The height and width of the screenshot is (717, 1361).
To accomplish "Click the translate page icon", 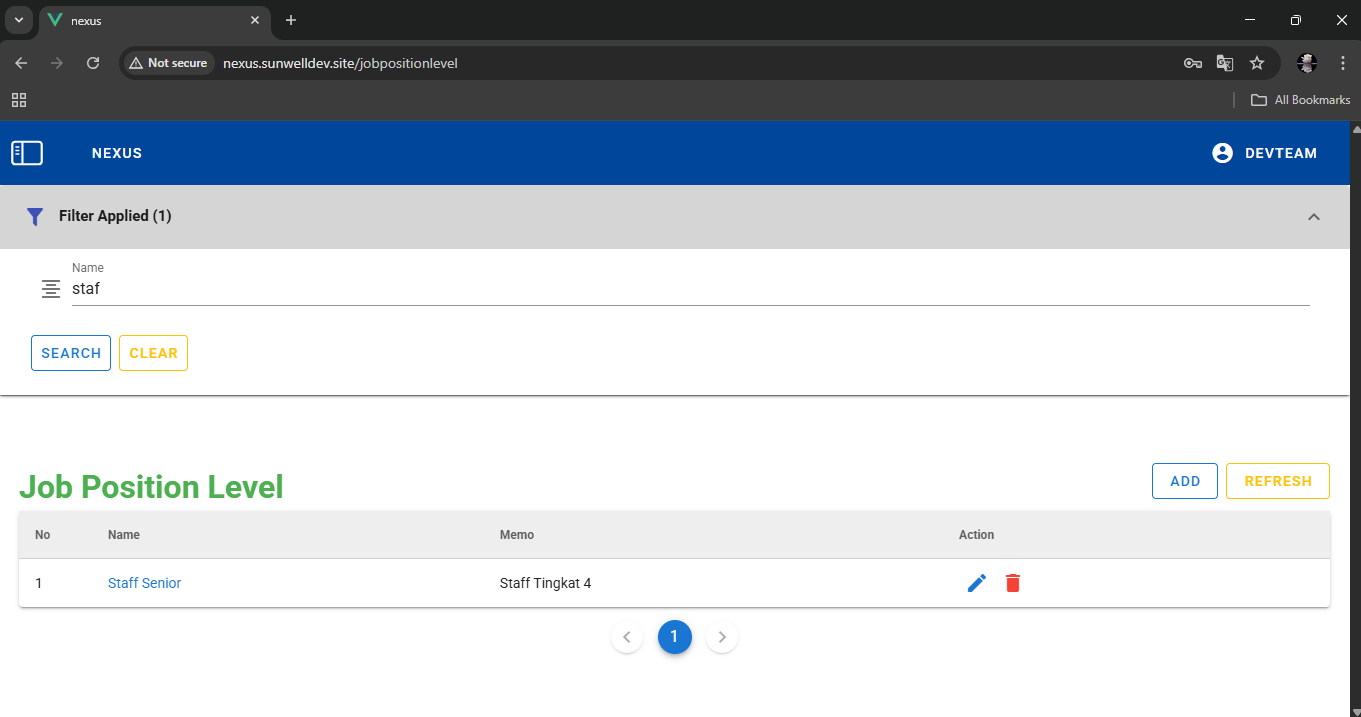I will pos(1224,63).
